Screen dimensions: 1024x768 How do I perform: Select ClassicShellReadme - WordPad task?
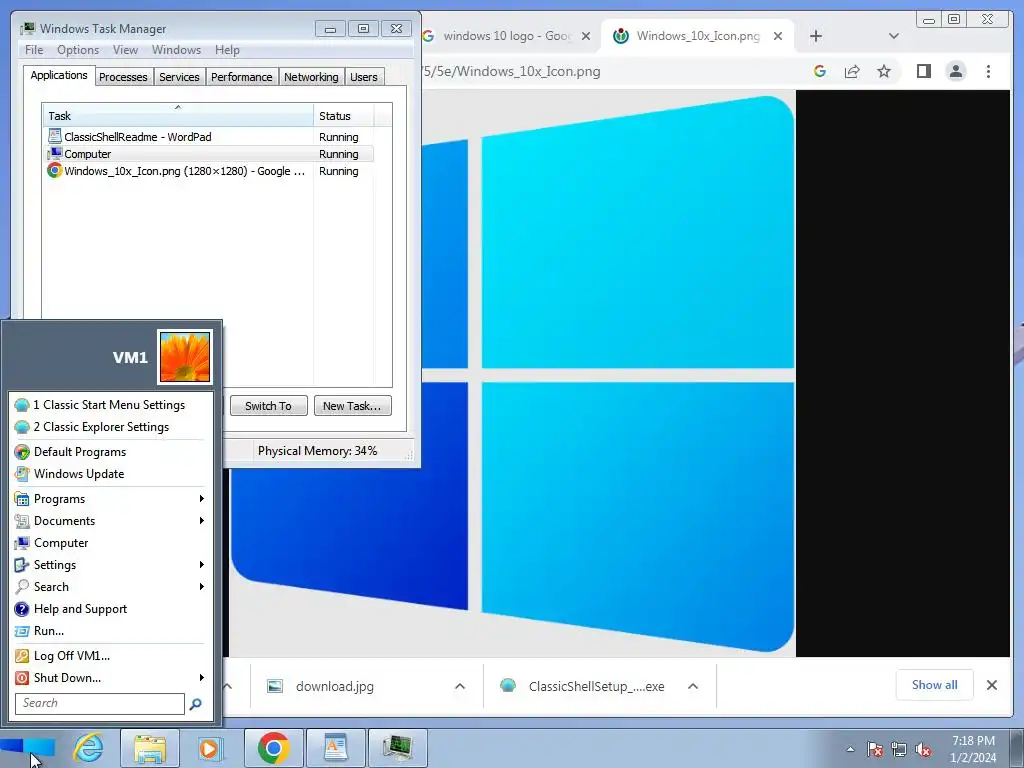point(208,137)
